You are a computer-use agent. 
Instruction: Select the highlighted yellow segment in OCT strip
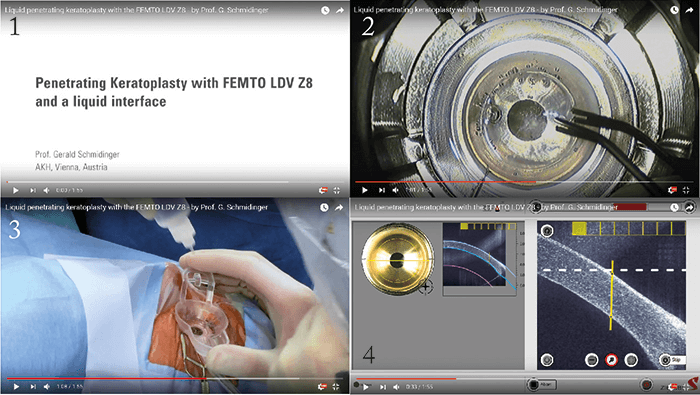[579, 229]
